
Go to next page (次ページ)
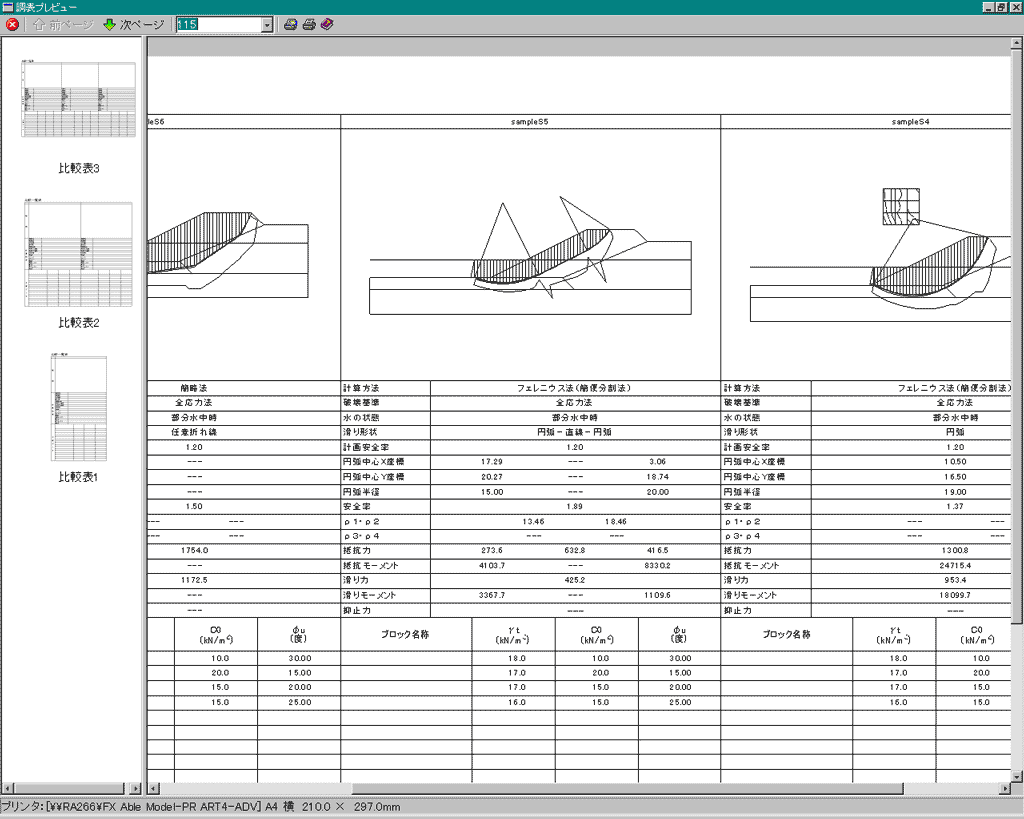pos(134,25)
